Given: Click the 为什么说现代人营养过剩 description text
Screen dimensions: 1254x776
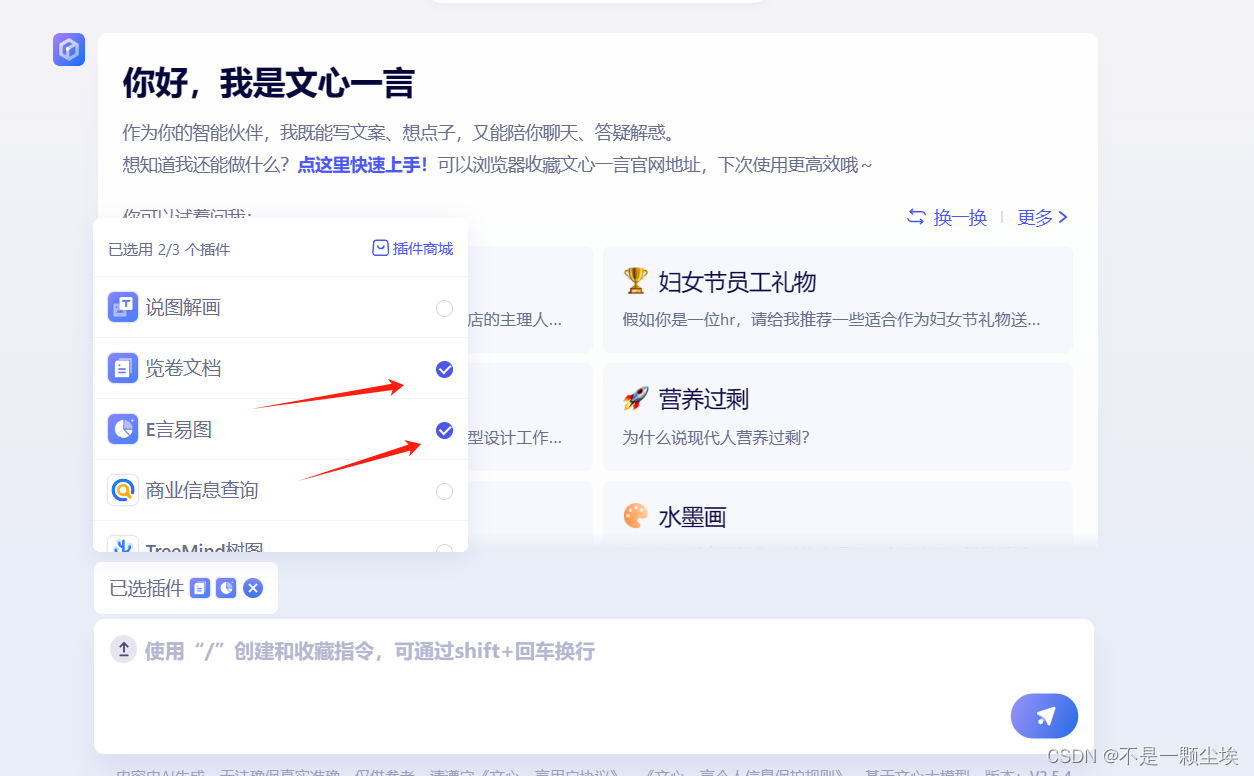Looking at the screenshot, I should click(716, 438).
